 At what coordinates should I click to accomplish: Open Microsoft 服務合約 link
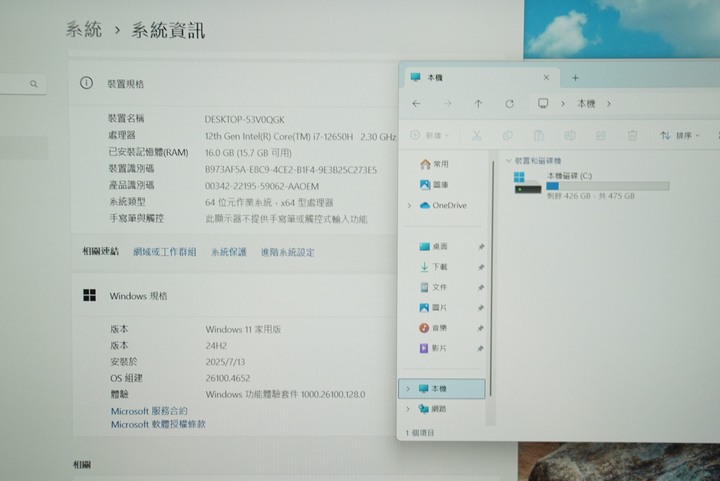point(149,411)
